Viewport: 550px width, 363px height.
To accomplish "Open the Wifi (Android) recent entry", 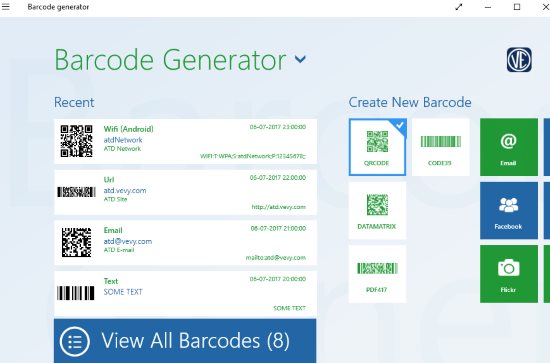I will click(x=185, y=141).
